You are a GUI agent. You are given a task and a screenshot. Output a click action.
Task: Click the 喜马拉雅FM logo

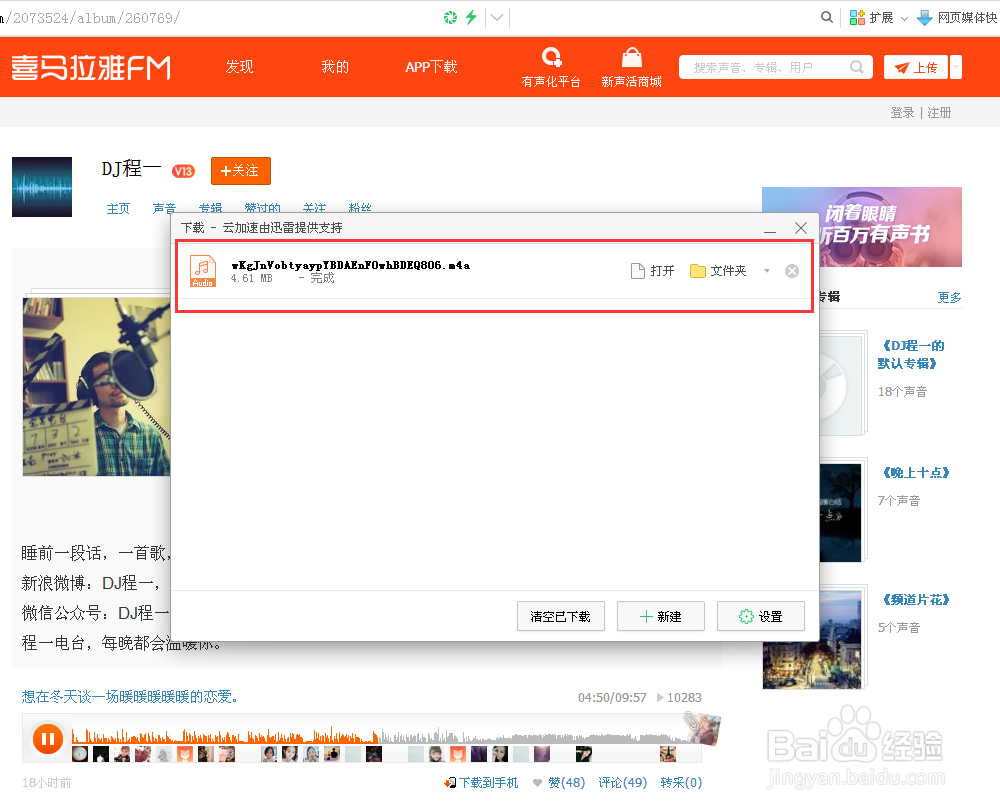click(x=92, y=67)
